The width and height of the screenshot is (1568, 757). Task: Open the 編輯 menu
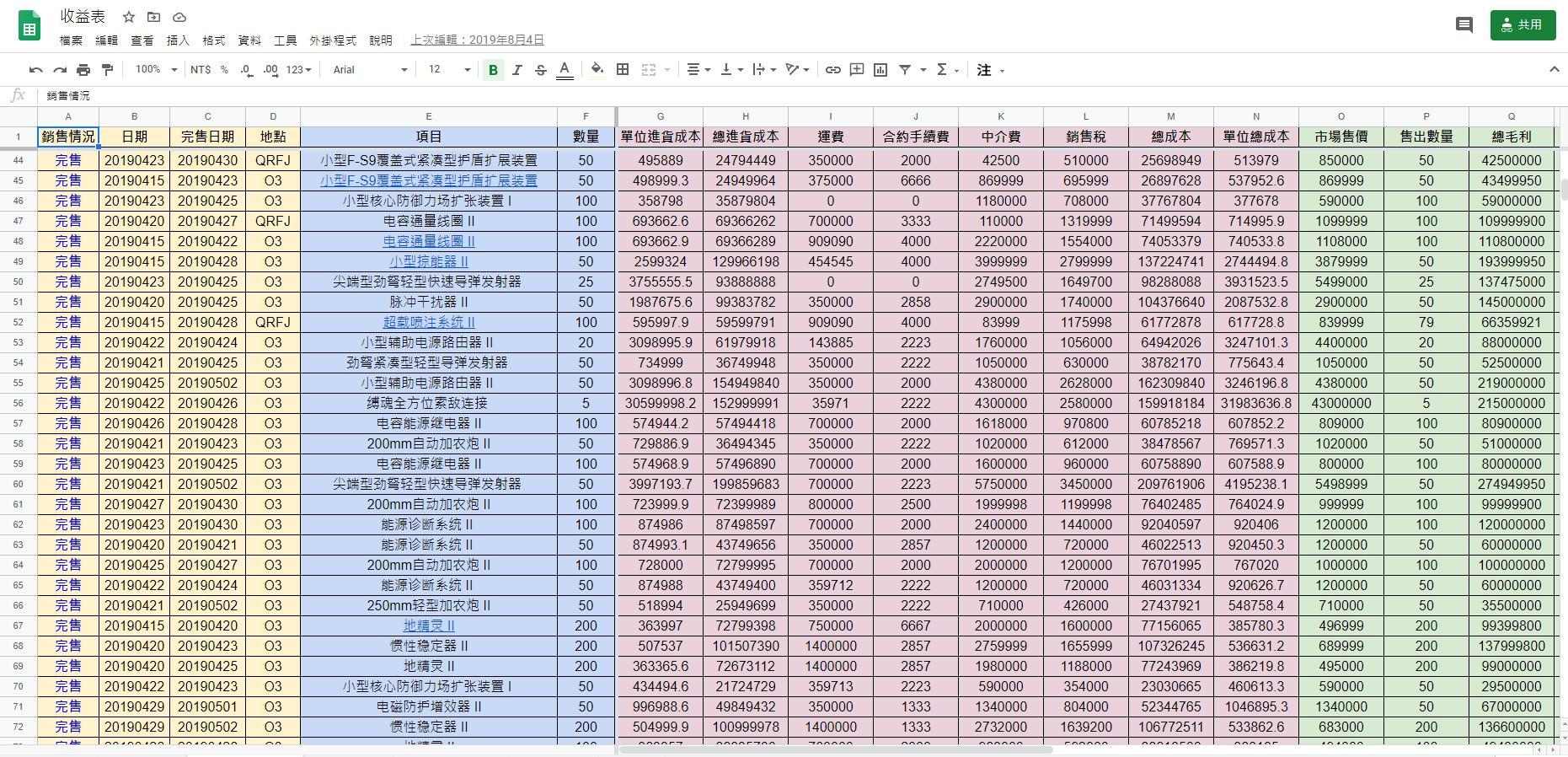[x=106, y=40]
